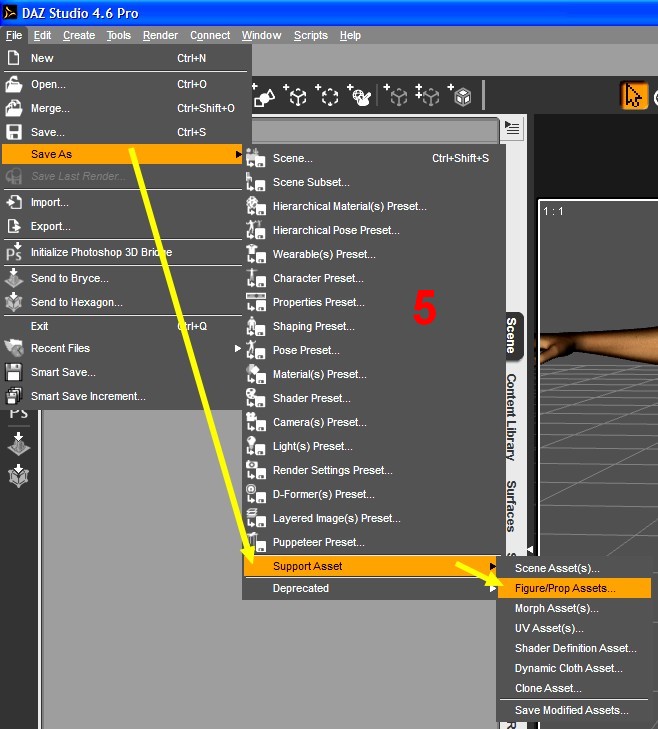Click the Export icon in File menu
658x729 pixels.
pos(13,226)
